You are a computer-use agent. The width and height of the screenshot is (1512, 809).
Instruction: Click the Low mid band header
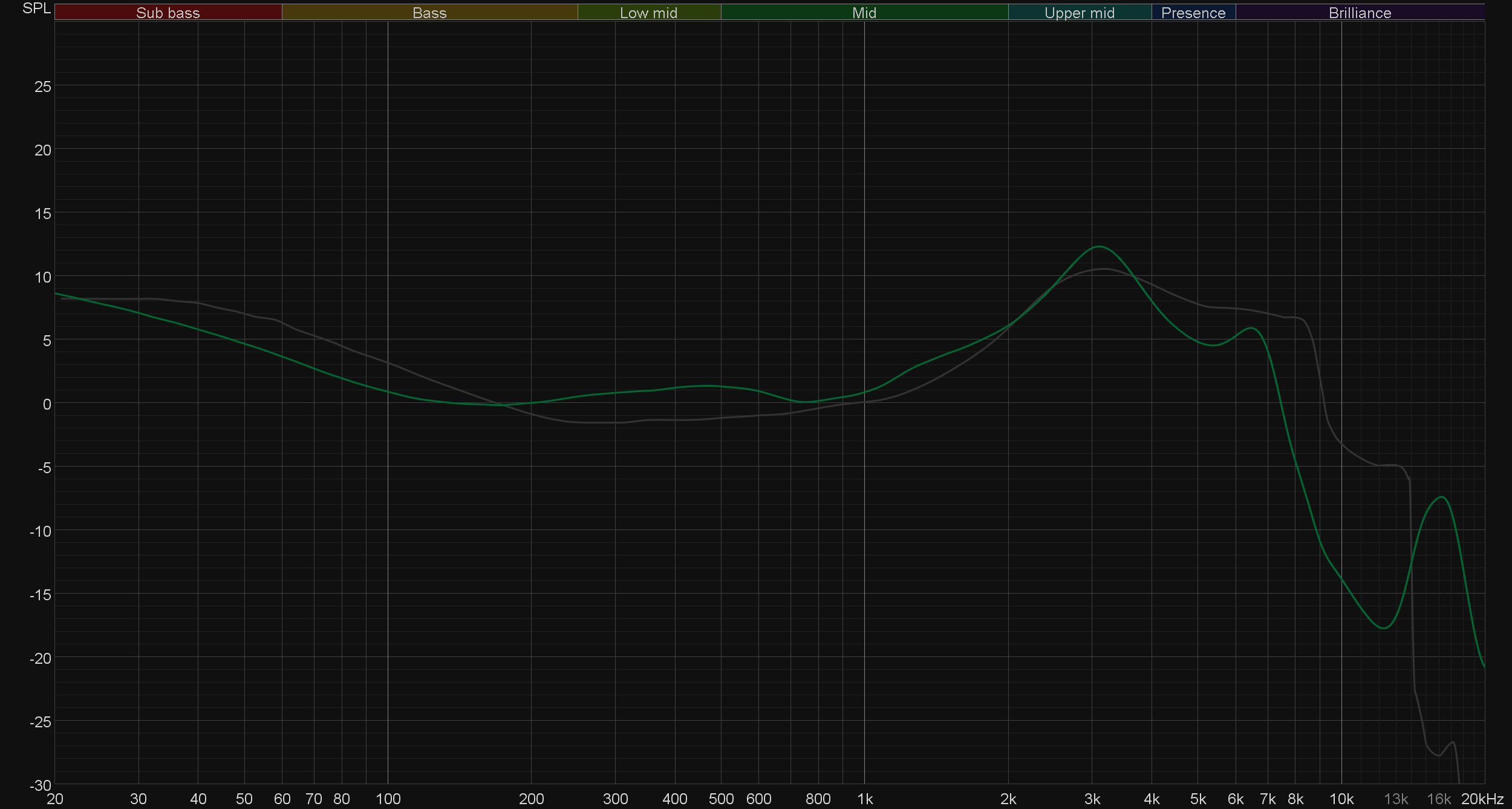[x=648, y=13]
